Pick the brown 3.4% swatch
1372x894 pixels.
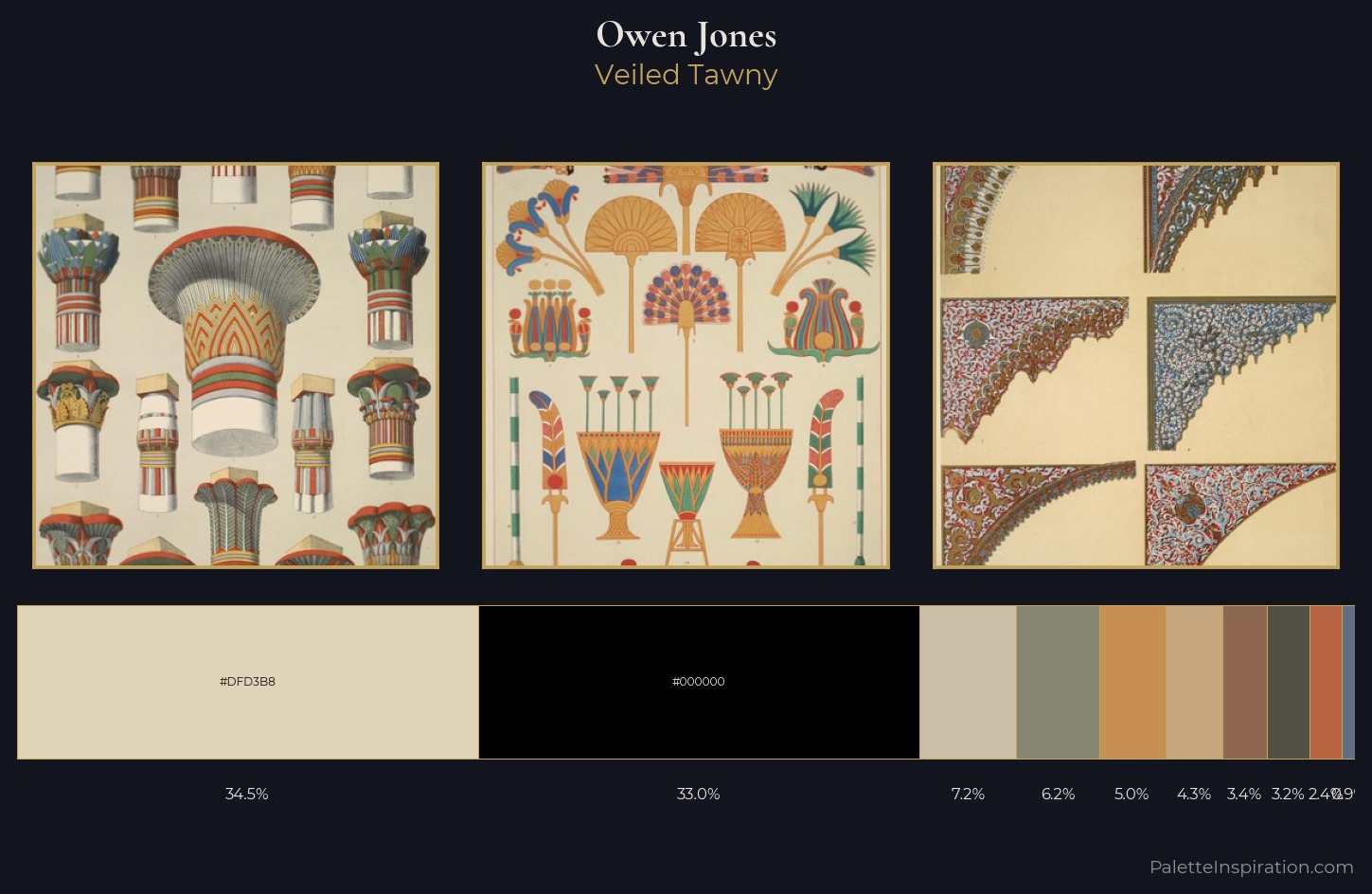point(1245,682)
